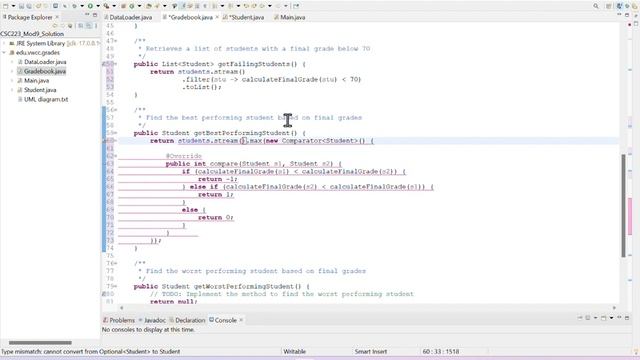The image size is (640, 360).
Task: Expand Main.java tree node
Action: [12, 81]
